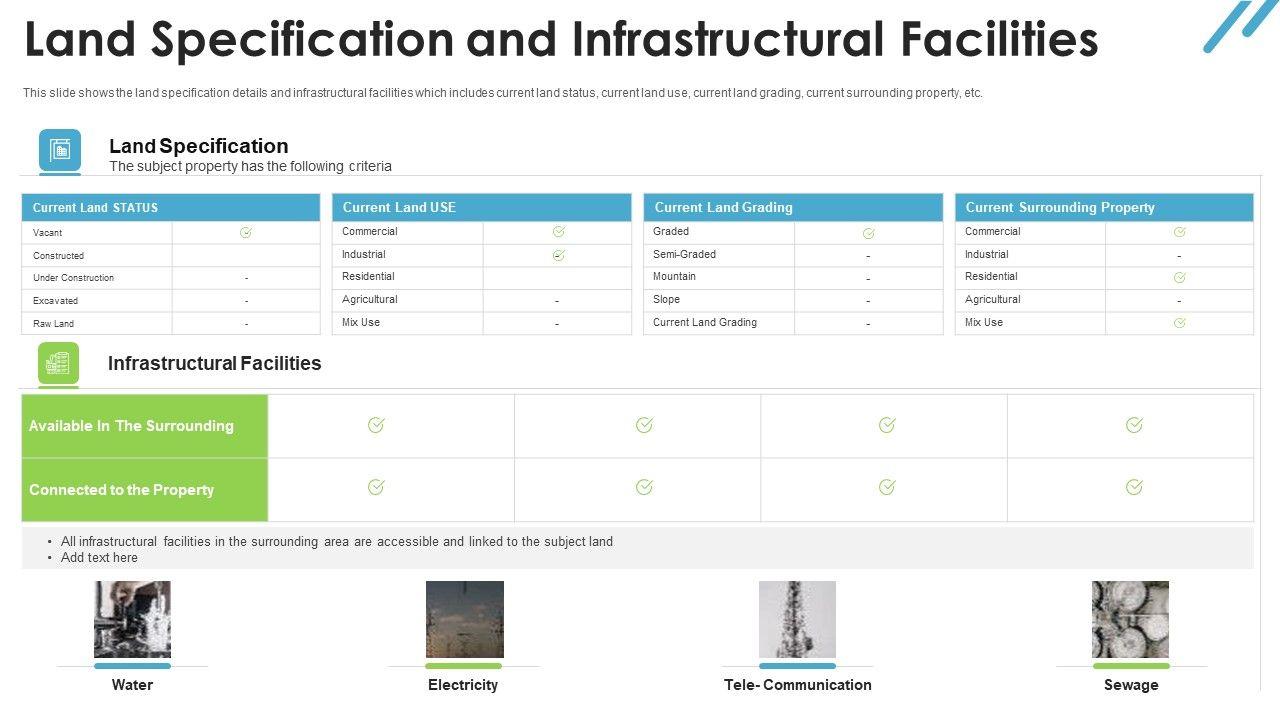Click the Constructed row label
The width and height of the screenshot is (1280, 720).
point(58,256)
